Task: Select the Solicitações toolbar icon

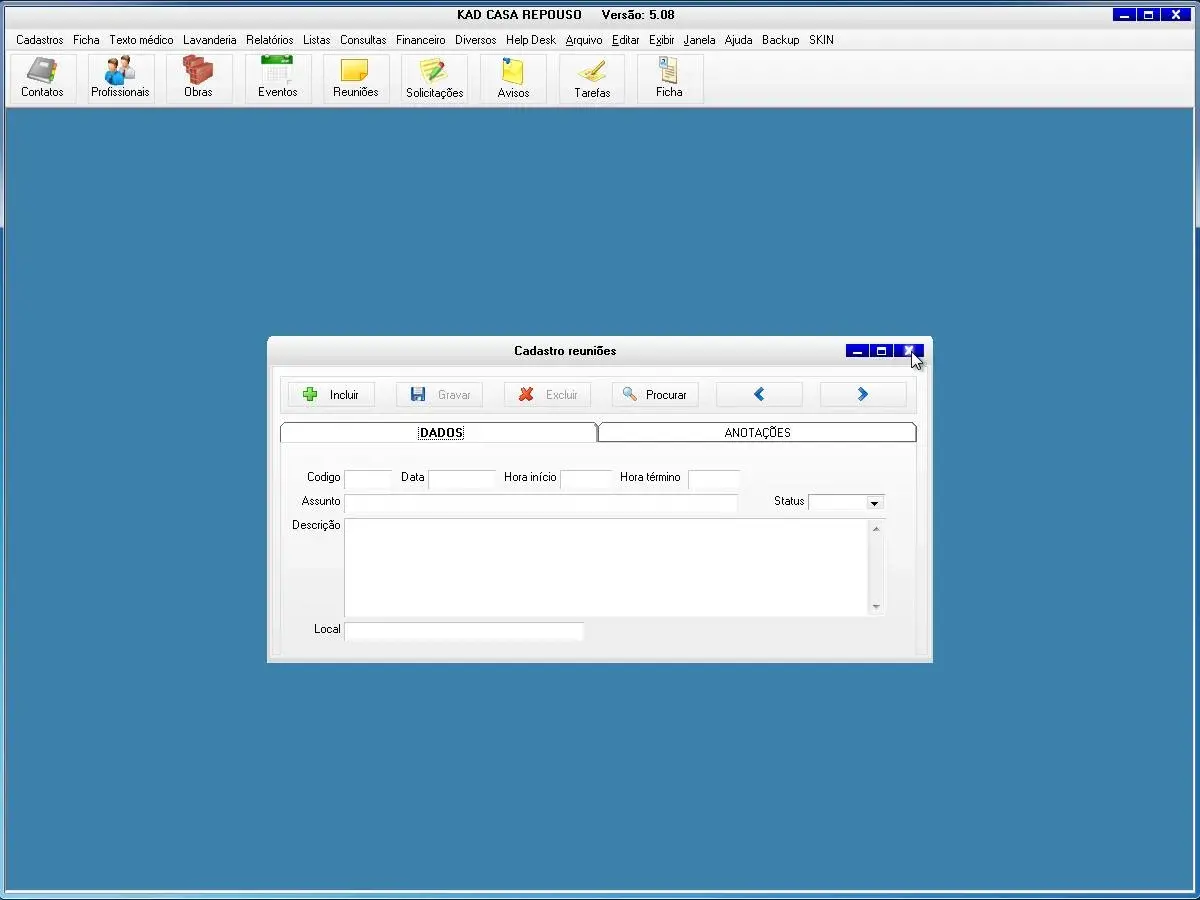Action: click(x=434, y=78)
